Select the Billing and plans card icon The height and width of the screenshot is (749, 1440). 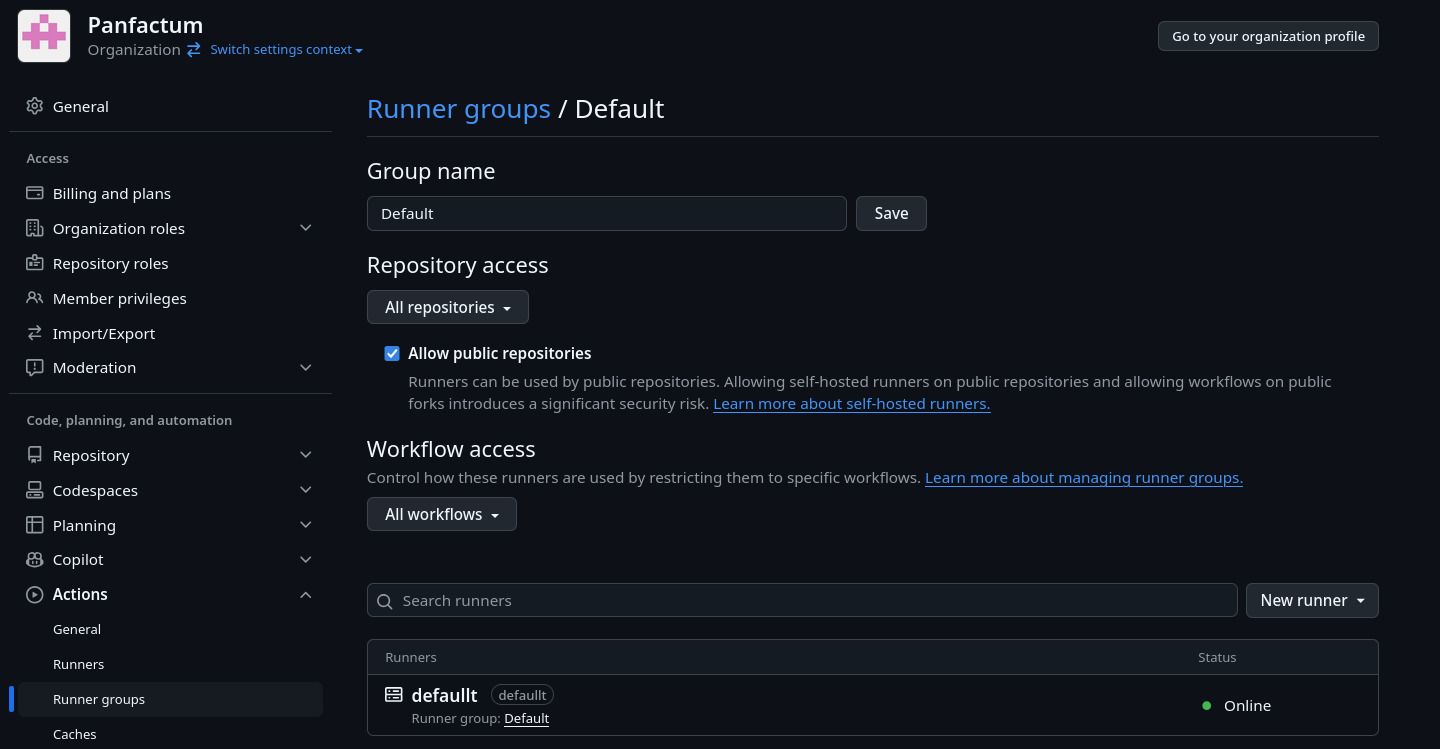35,193
